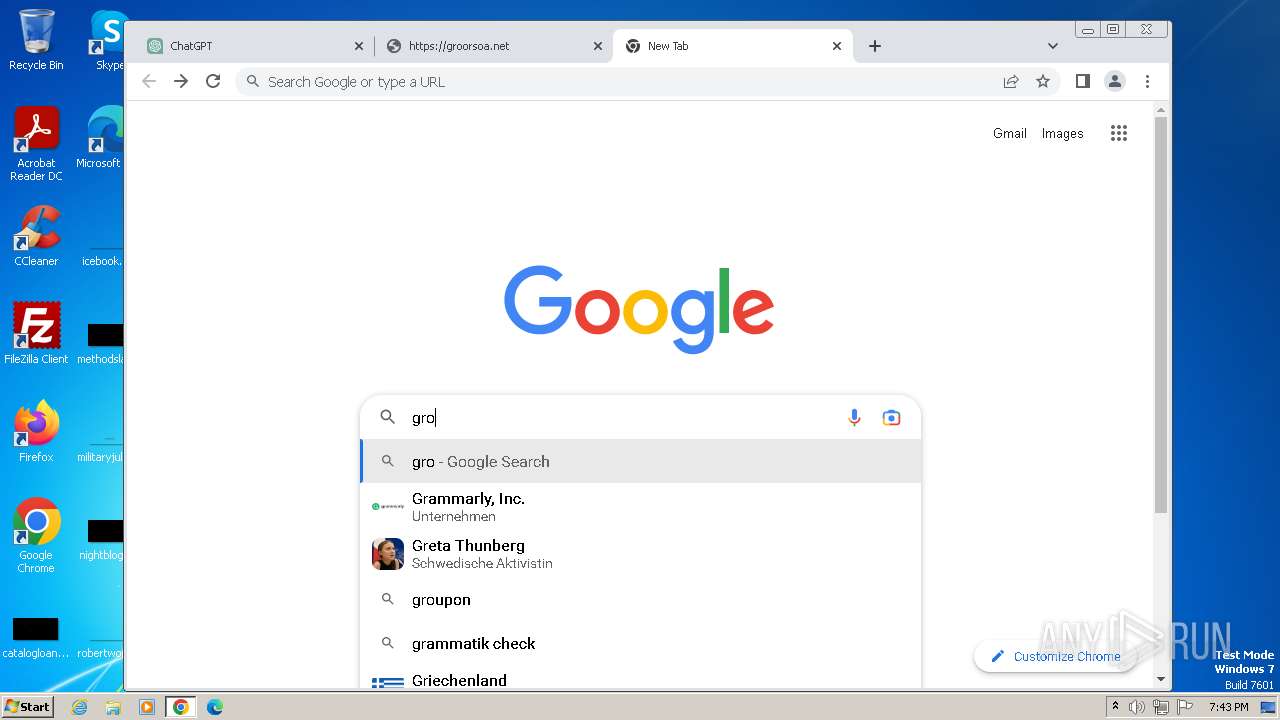Open Acrobat Reader DC desktop icon
The height and width of the screenshot is (720, 1280).
(x=36, y=145)
